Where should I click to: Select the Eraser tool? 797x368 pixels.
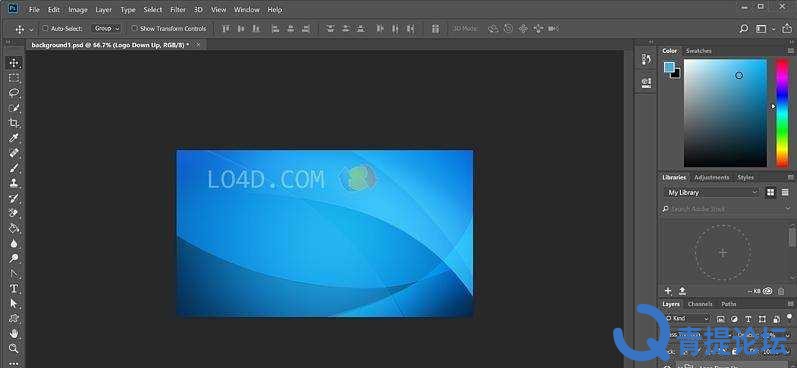(x=14, y=213)
